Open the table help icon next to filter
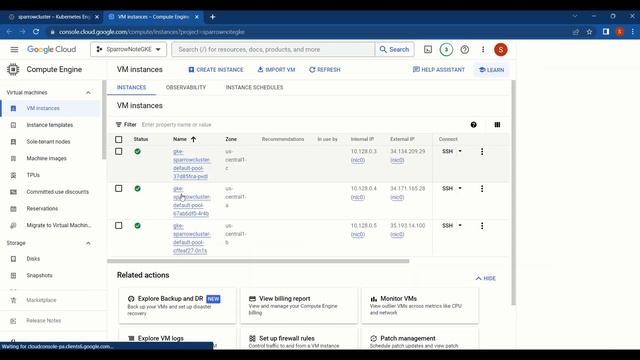 [x=473, y=125]
